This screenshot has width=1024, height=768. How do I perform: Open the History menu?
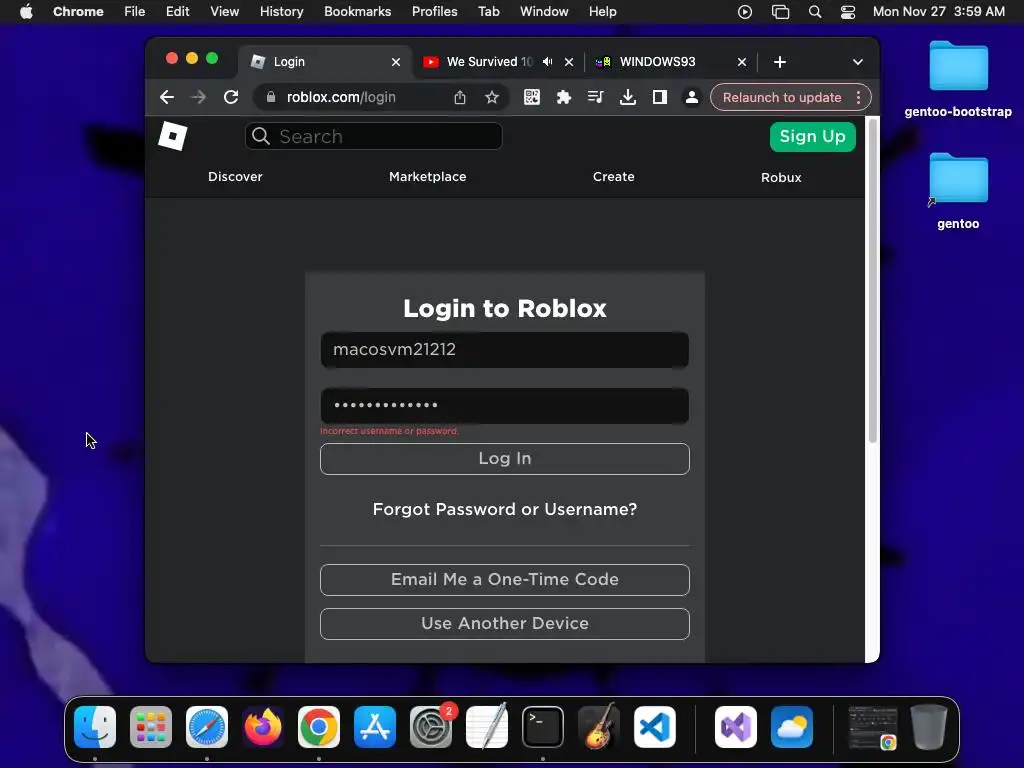281,12
